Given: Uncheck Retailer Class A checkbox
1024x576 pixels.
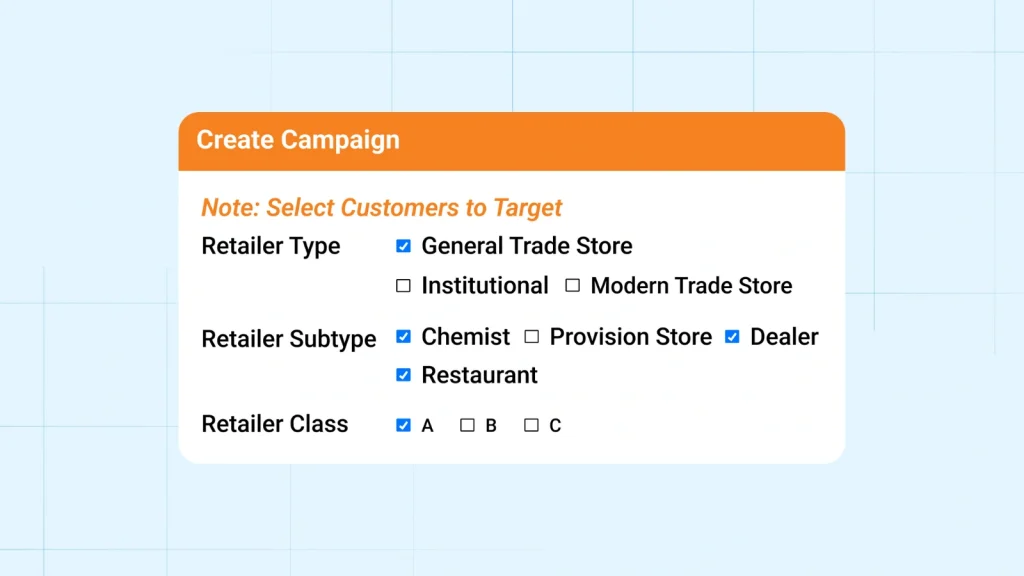Looking at the screenshot, I should (403, 425).
